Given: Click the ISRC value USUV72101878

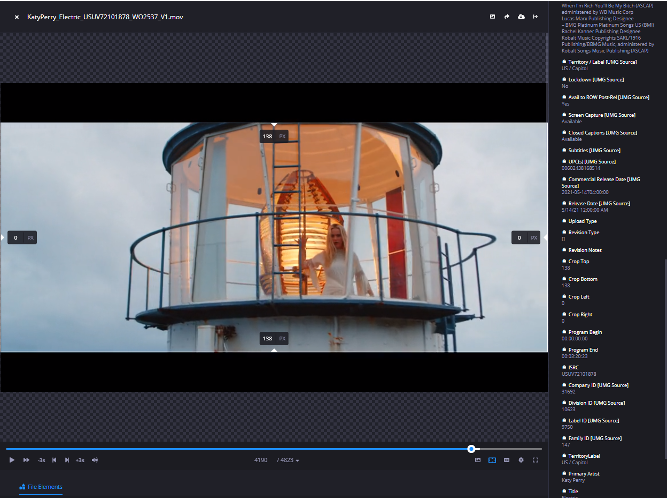Looking at the screenshot, I should 579,374.
